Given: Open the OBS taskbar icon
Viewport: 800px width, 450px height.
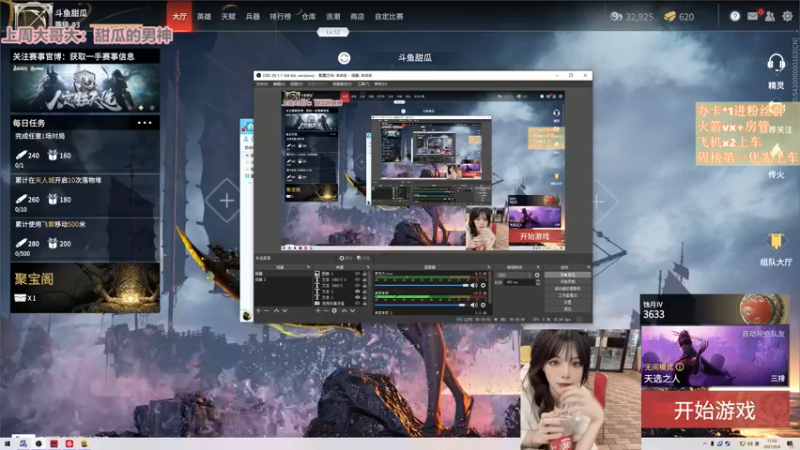Looking at the screenshot, I should coord(38,444).
